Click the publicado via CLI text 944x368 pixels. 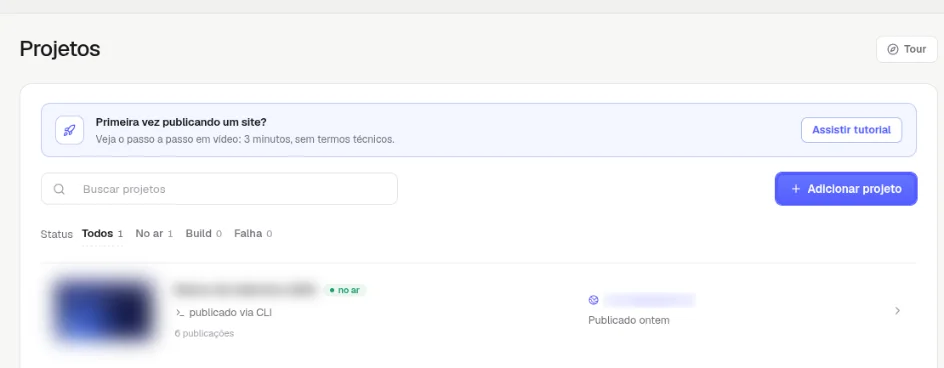click(231, 313)
